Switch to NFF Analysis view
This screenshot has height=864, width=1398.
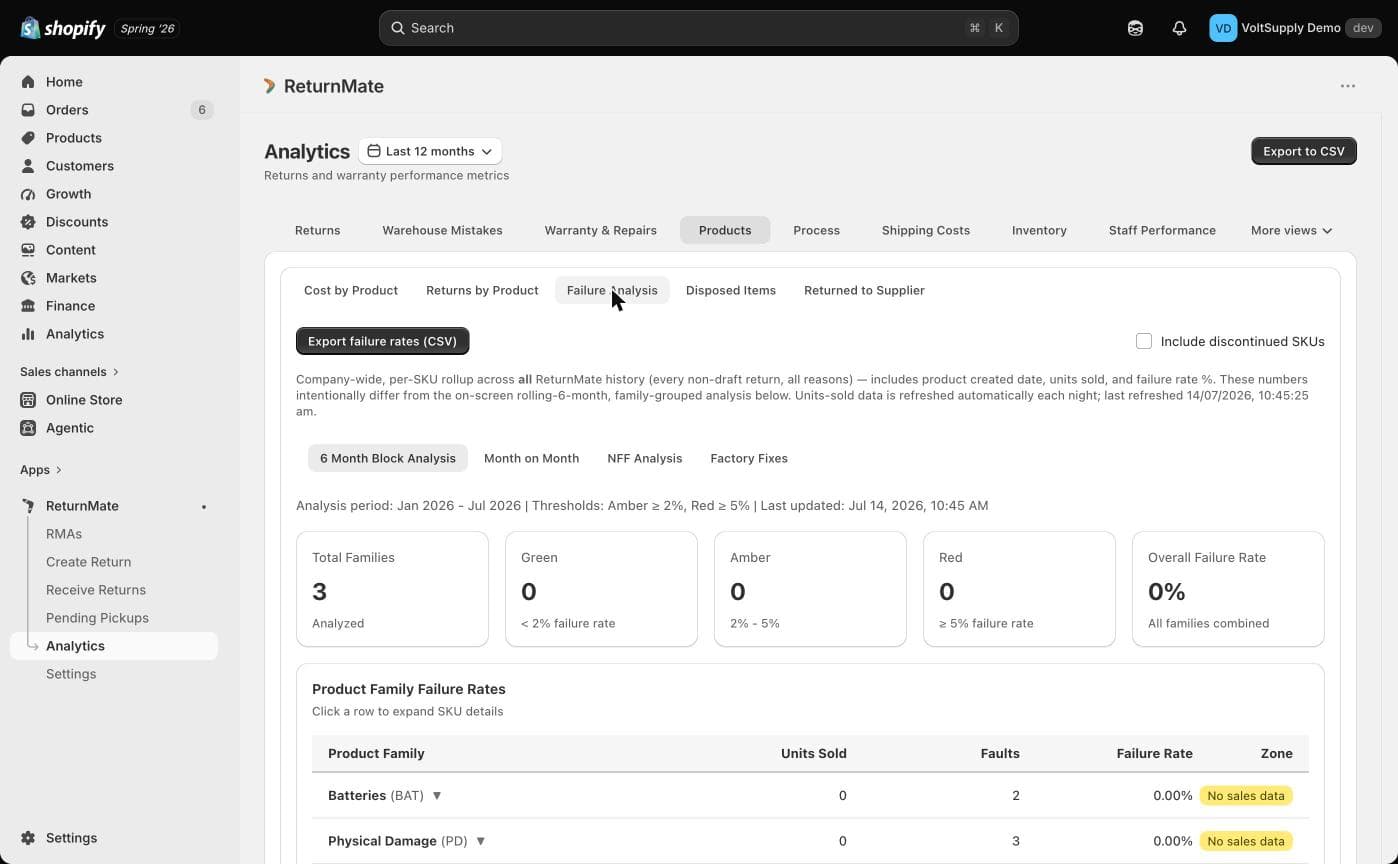click(645, 458)
